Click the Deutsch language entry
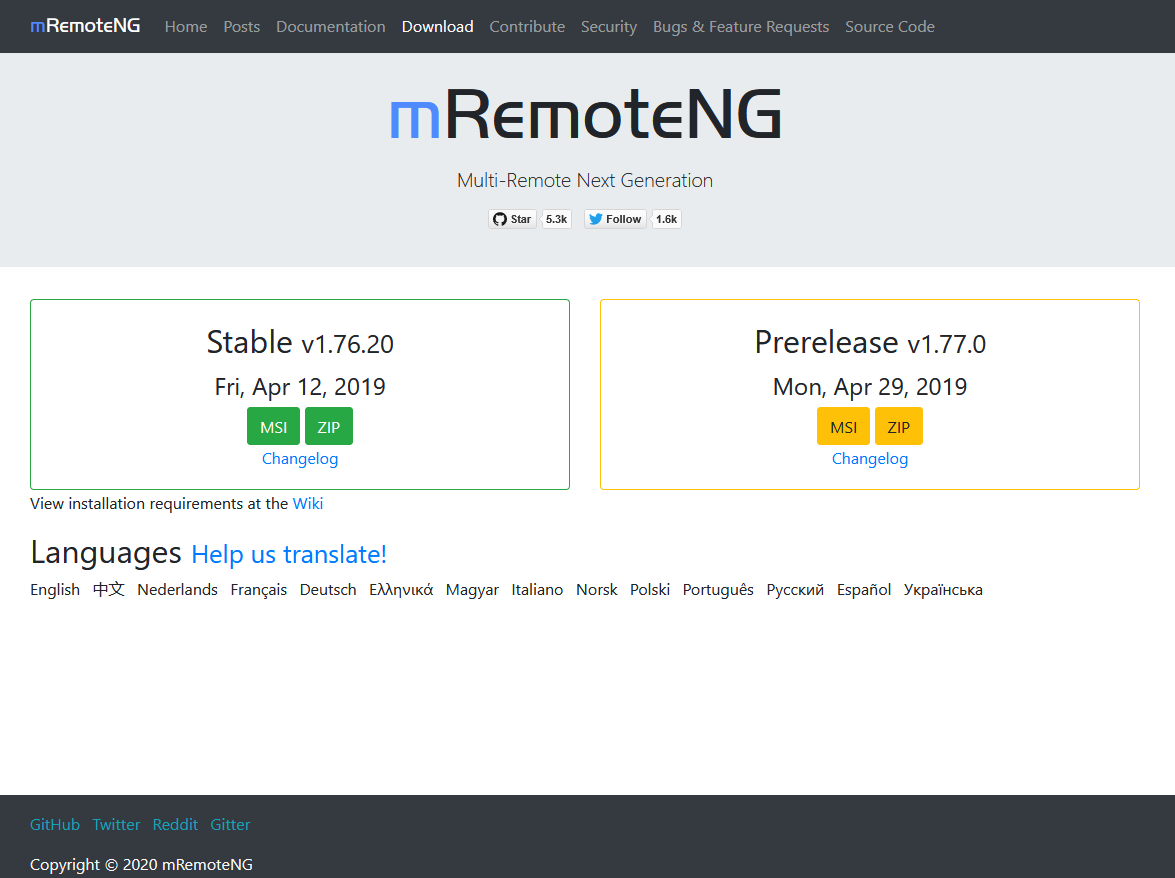1175x878 pixels. pyautogui.click(x=328, y=590)
